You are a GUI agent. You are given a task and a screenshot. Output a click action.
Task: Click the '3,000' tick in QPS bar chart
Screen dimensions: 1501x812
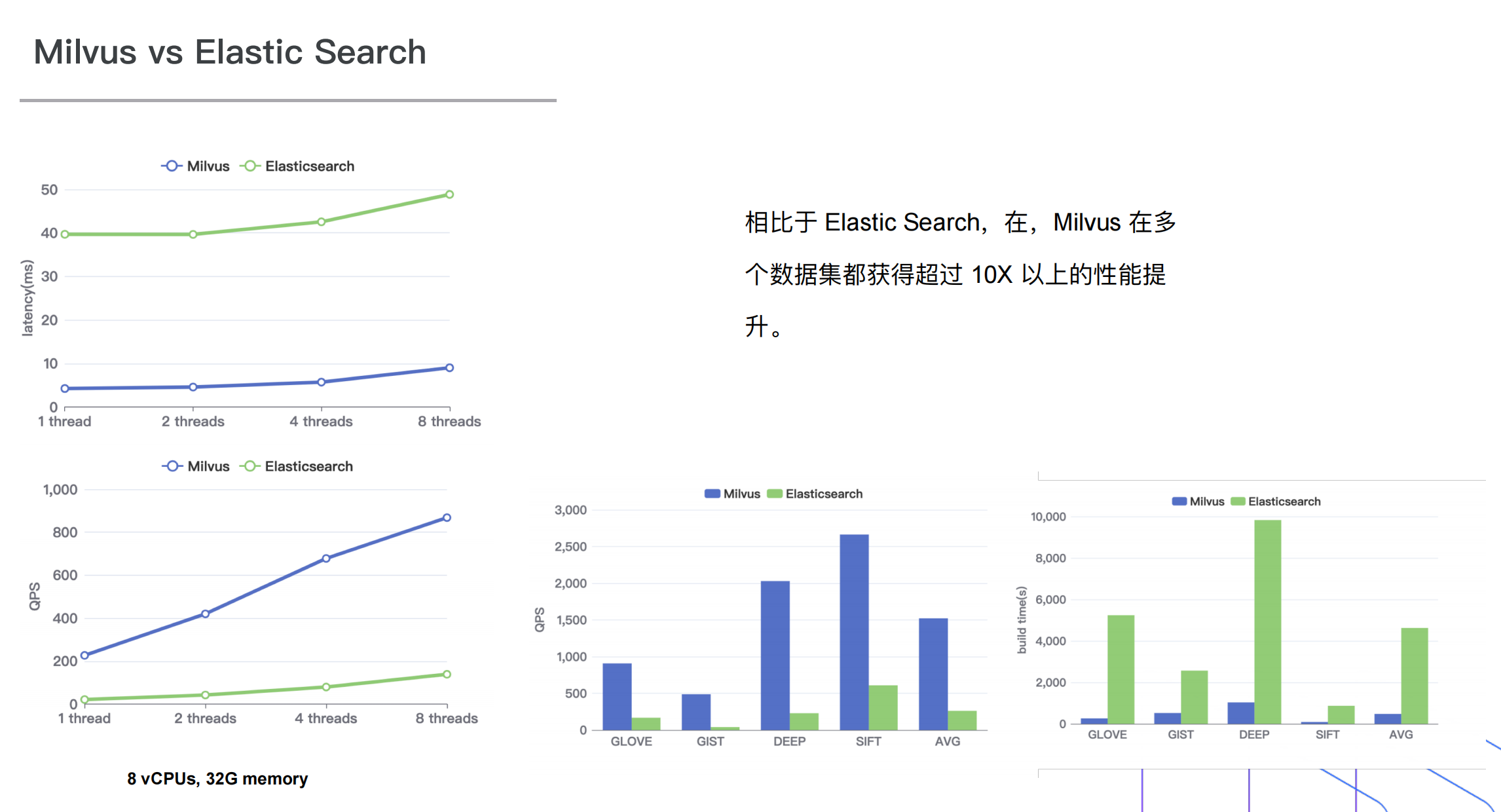click(x=570, y=510)
